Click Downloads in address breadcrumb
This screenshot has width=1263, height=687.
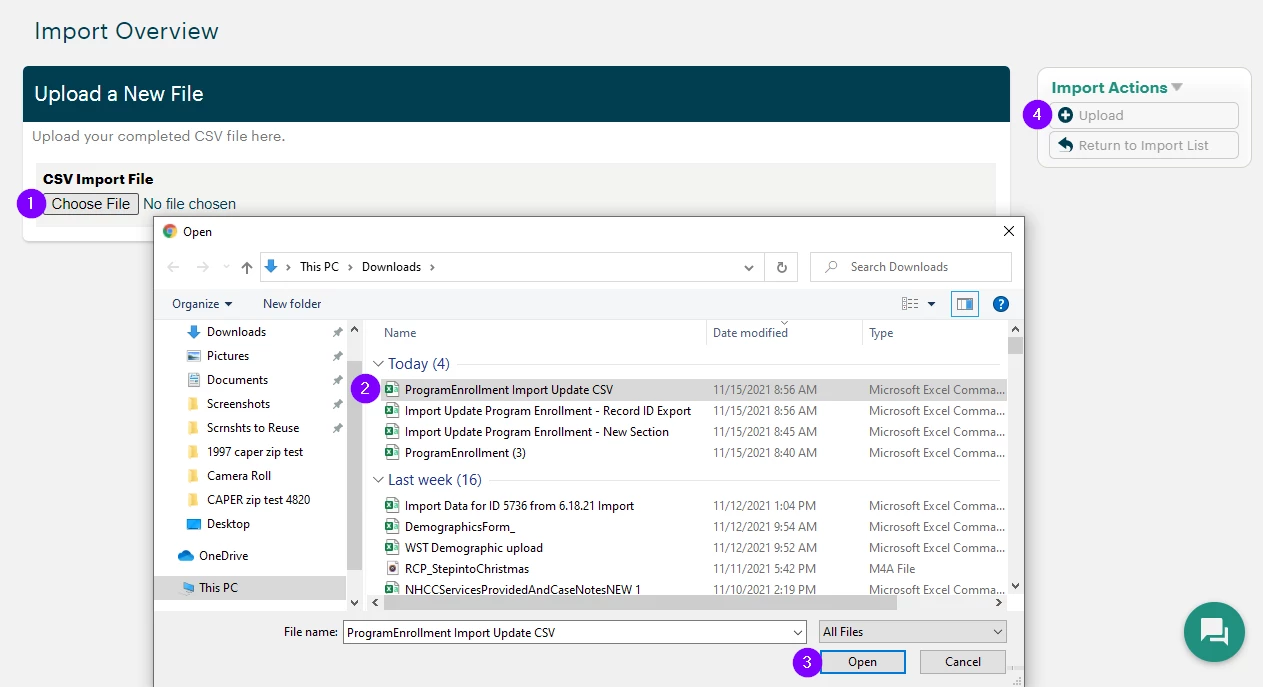coord(391,267)
